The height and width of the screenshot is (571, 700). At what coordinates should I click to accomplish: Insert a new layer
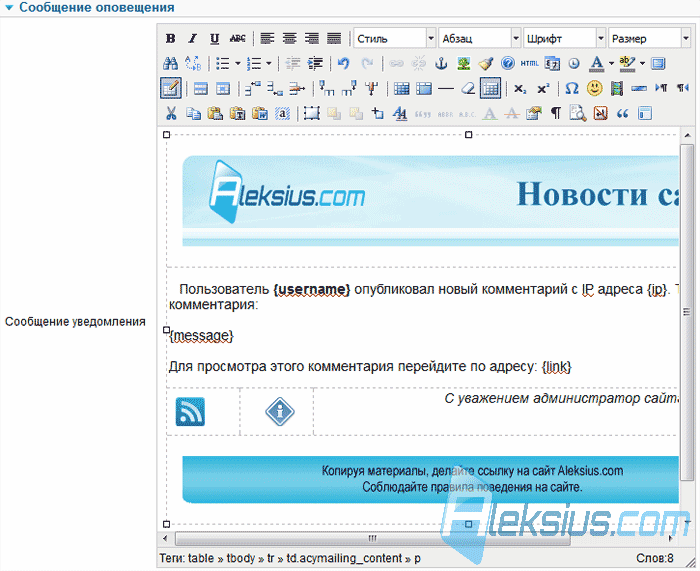312,113
